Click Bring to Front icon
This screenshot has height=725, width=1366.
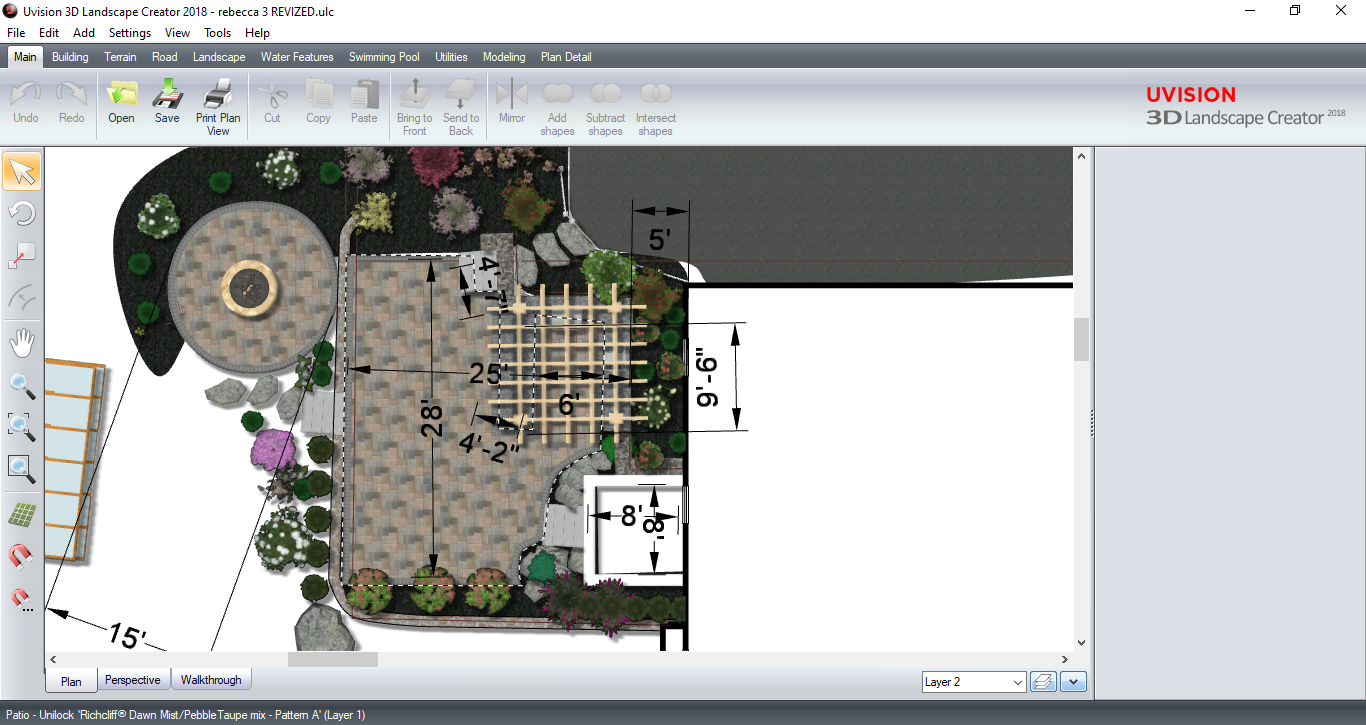tap(414, 109)
